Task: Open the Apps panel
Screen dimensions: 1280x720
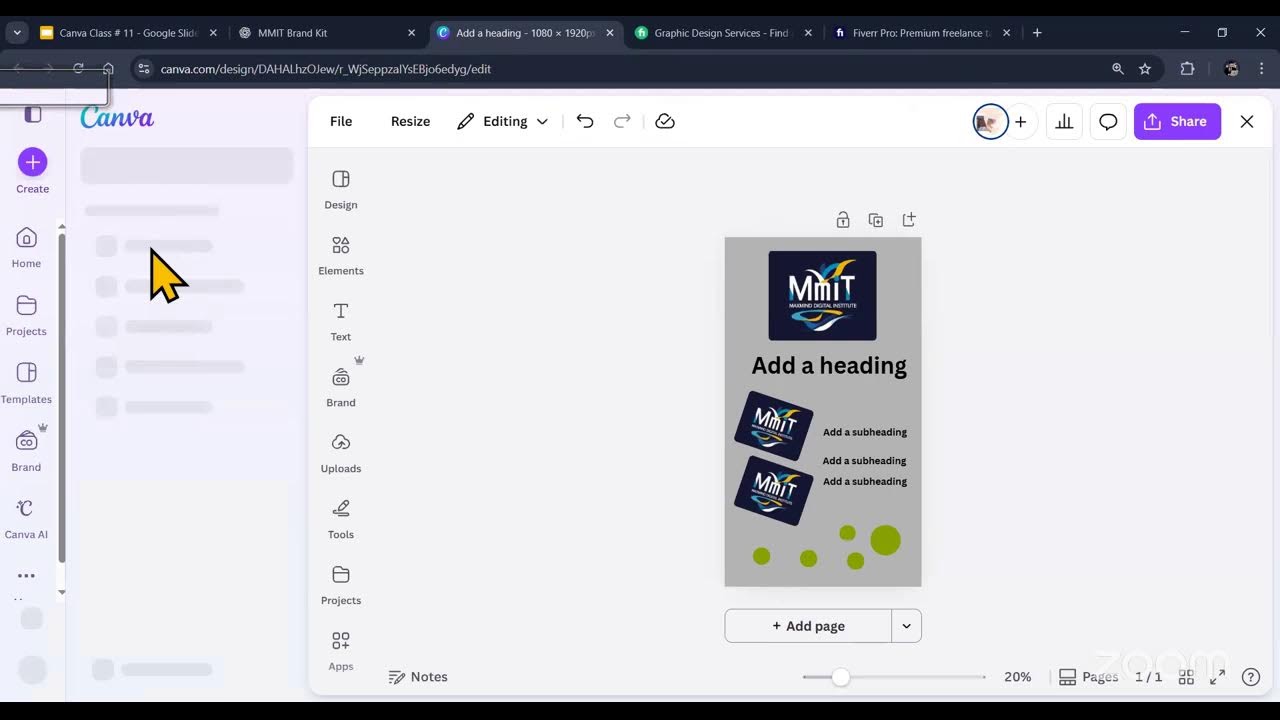Action: coord(341,651)
